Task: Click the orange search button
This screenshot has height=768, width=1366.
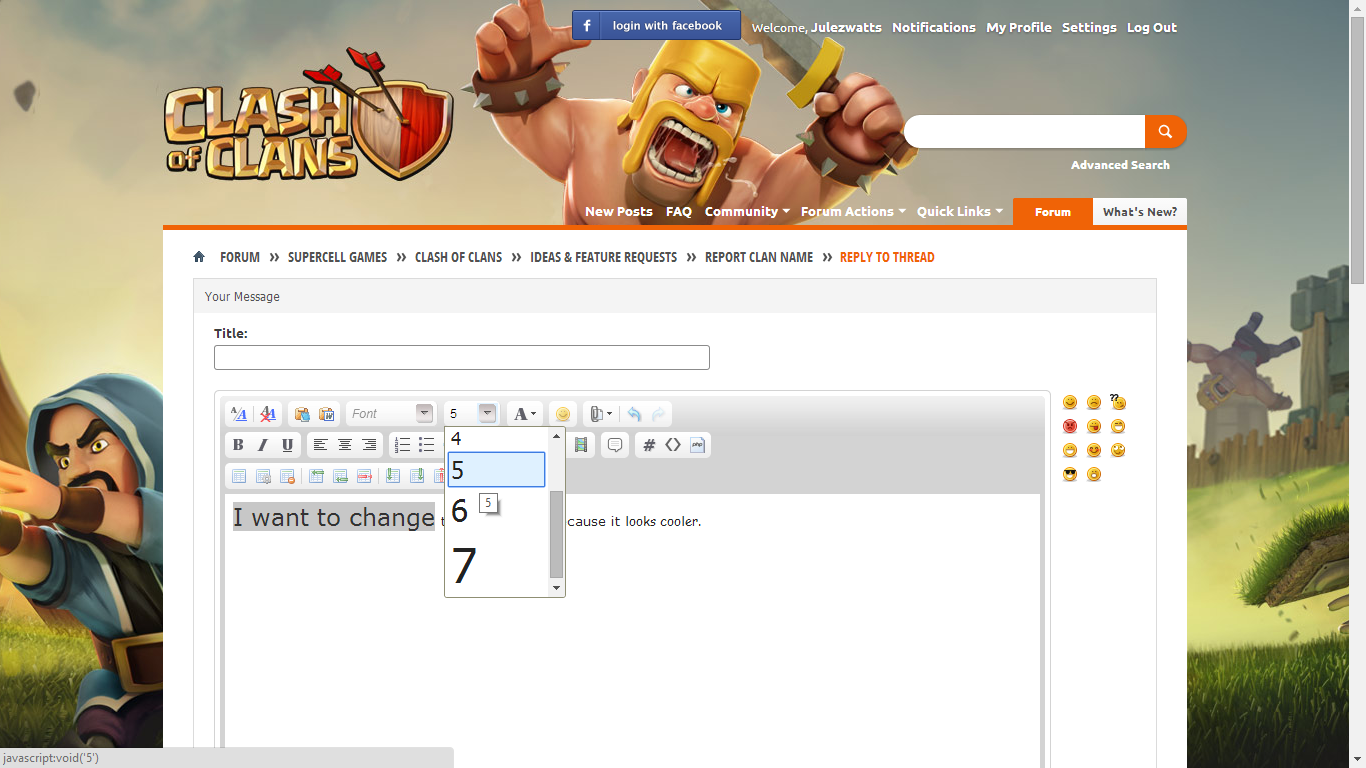Action: click(x=1165, y=131)
